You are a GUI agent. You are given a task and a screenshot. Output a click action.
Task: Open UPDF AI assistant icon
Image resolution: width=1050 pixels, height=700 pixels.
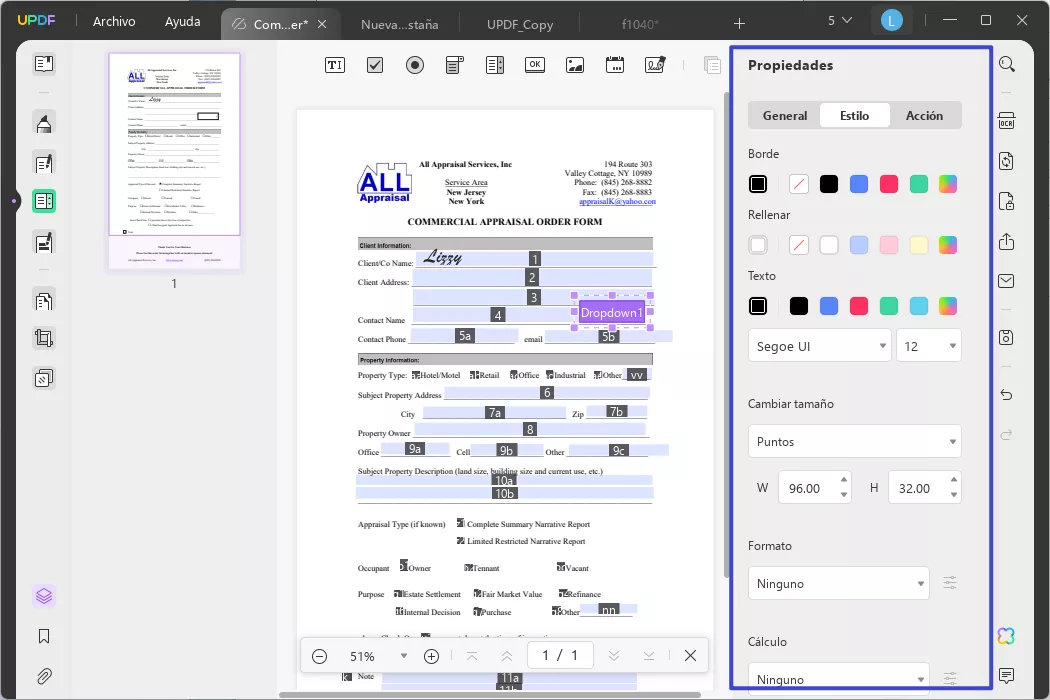tap(1006, 636)
